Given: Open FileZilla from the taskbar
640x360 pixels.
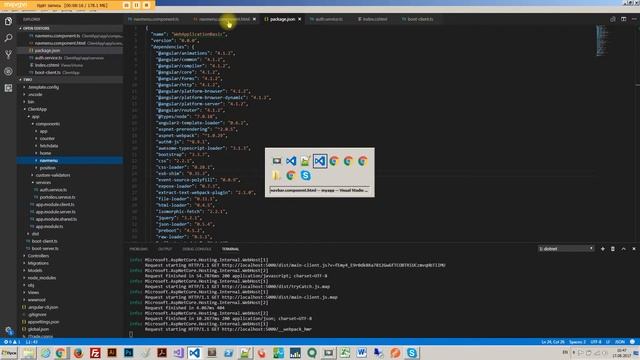Looking at the screenshot, I should (95, 353).
